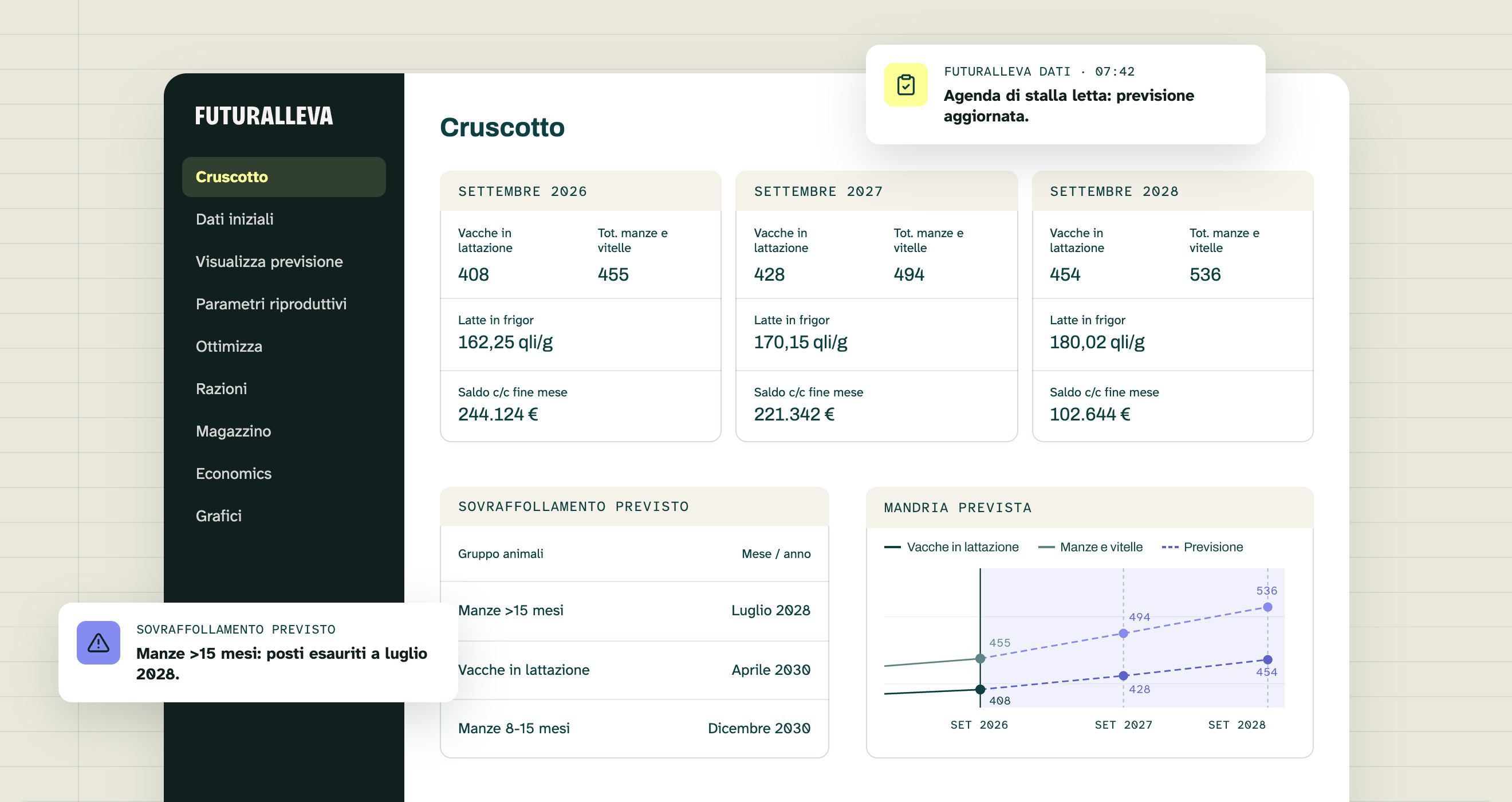Screen dimensions: 1512x802
Task: Click the 454 data point on chart
Action: coord(1268,660)
